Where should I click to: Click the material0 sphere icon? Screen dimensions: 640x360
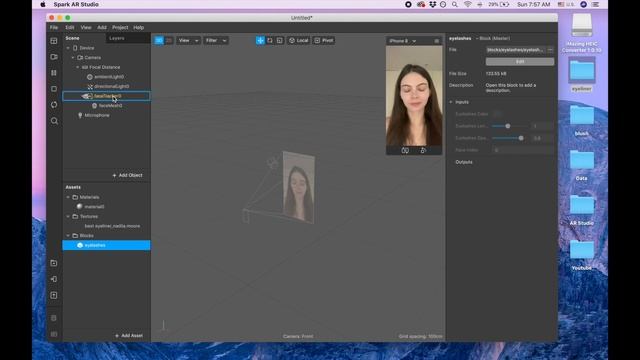click(x=80, y=207)
